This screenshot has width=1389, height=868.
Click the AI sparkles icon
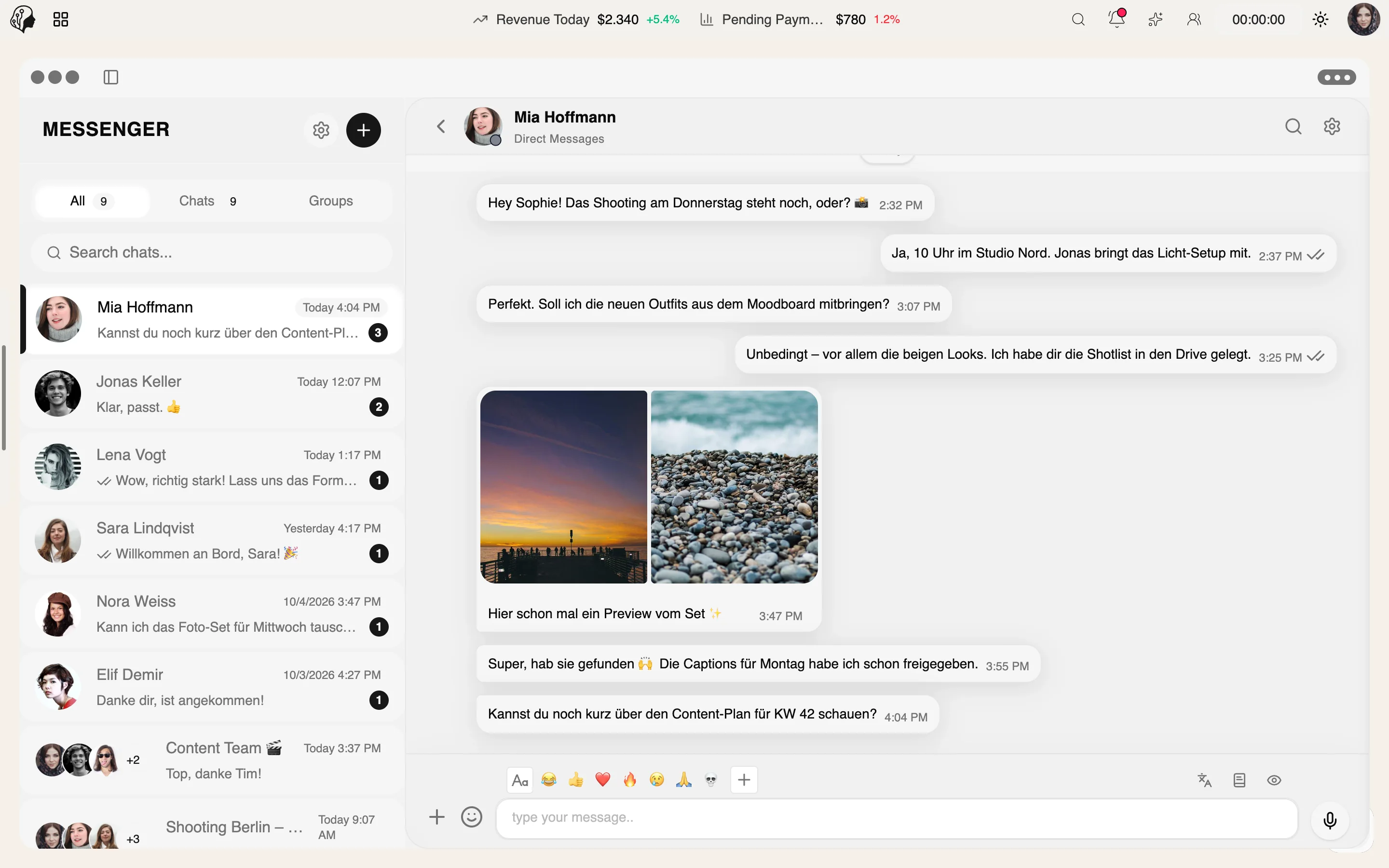(1156, 19)
